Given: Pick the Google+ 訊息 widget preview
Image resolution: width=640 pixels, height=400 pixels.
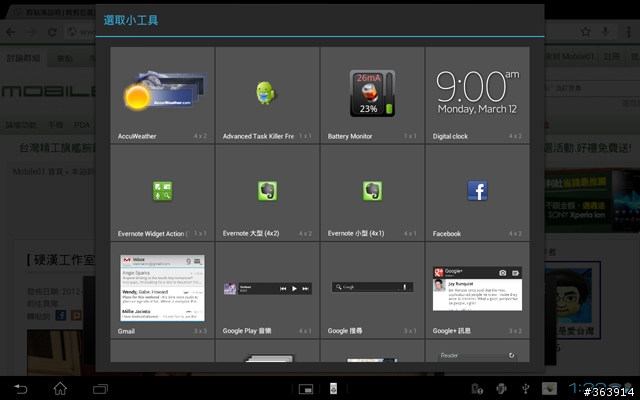Looking at the screenshot, I should point(477,289).
